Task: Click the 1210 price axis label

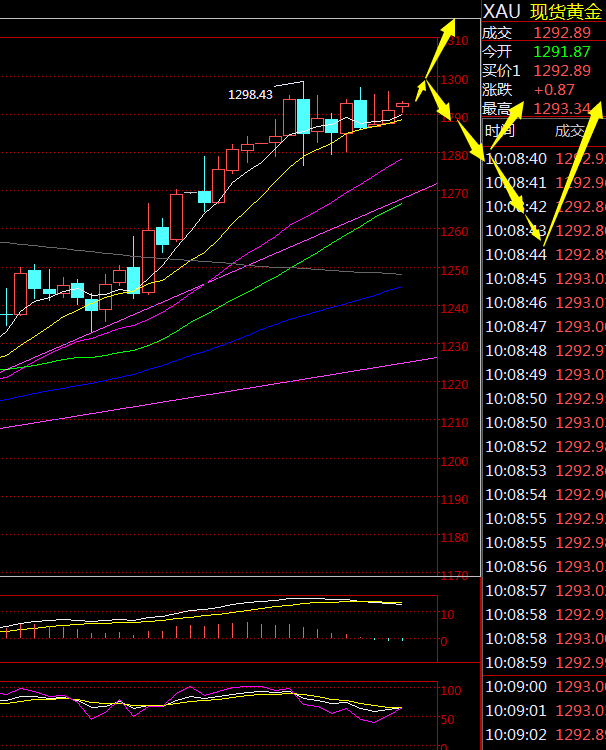Action: [x=454, y=423]
